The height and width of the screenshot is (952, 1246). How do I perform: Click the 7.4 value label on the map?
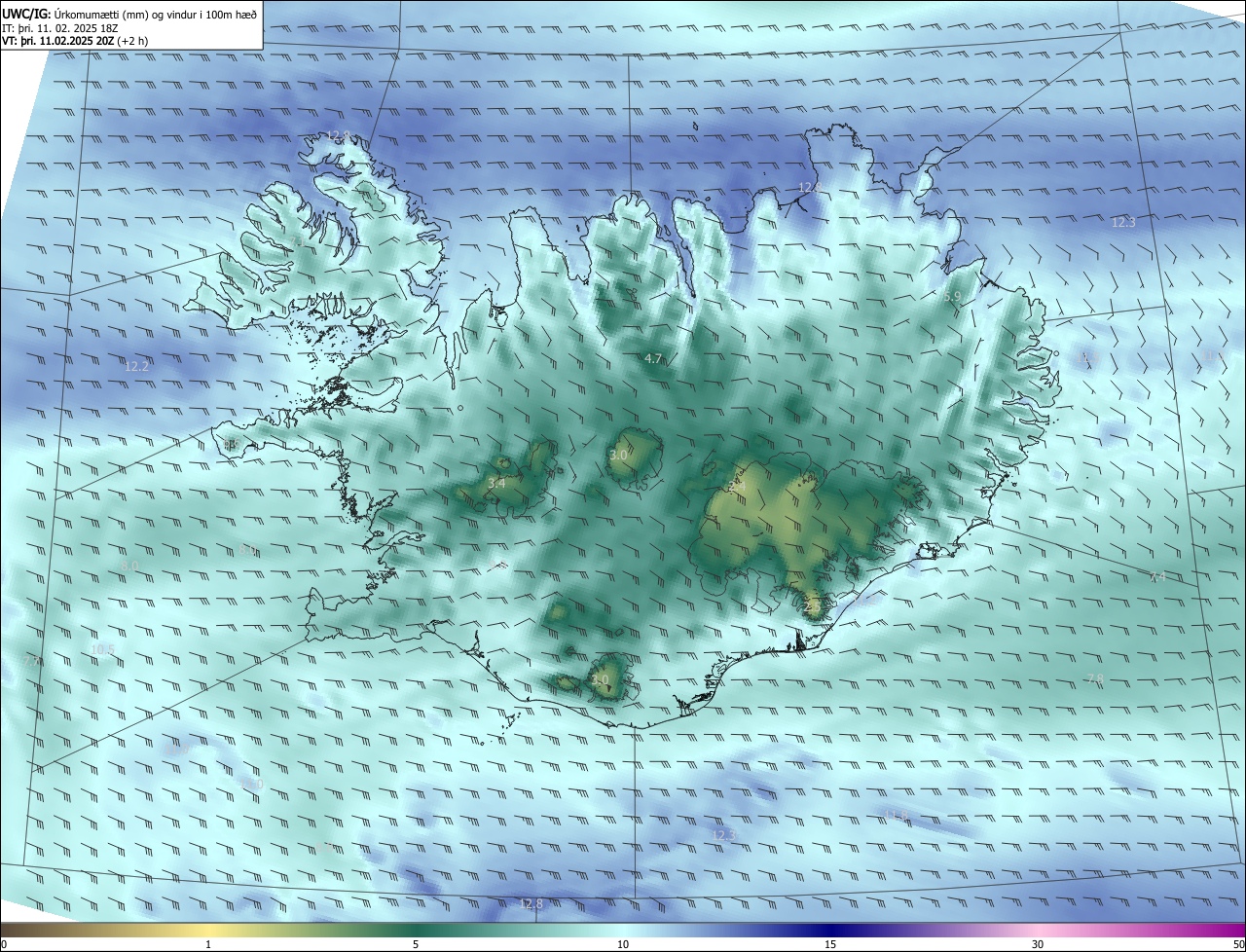(1157, 578)
